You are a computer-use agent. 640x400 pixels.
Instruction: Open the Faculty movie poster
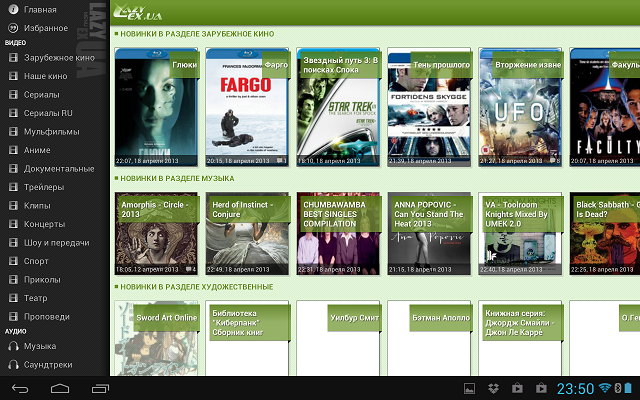coord(604,107)
